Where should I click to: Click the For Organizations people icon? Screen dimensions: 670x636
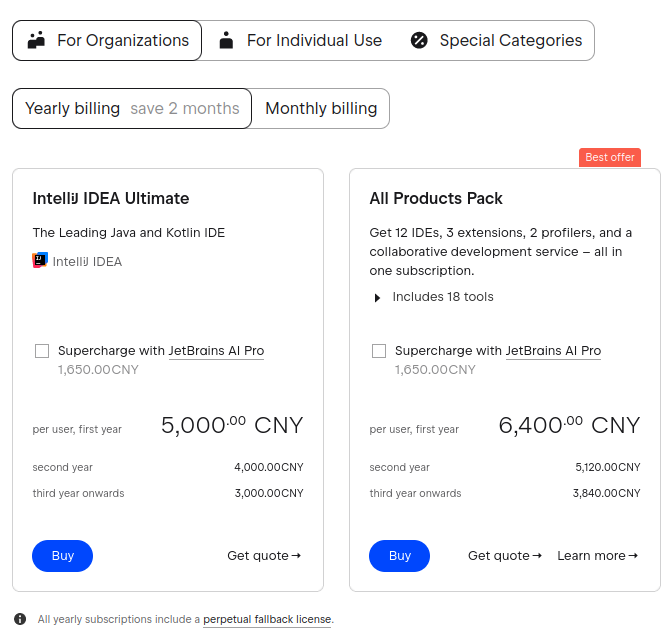tap(37, 41)
